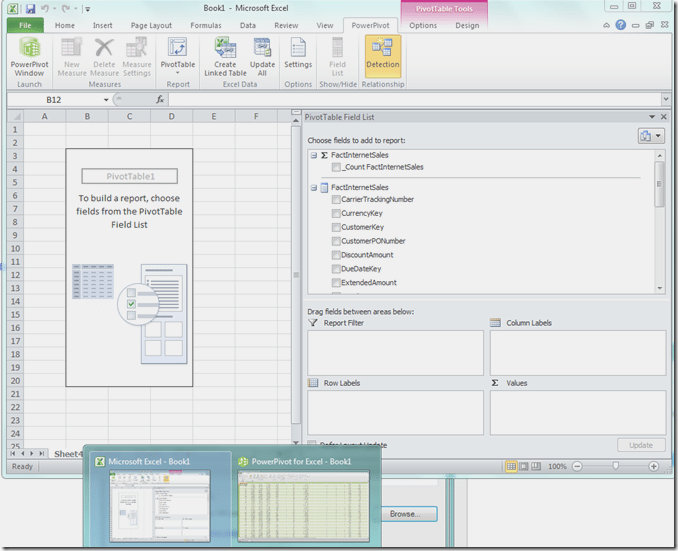Click the formula bar input field
Screen dimensions: 678x551
coord(415,99)
